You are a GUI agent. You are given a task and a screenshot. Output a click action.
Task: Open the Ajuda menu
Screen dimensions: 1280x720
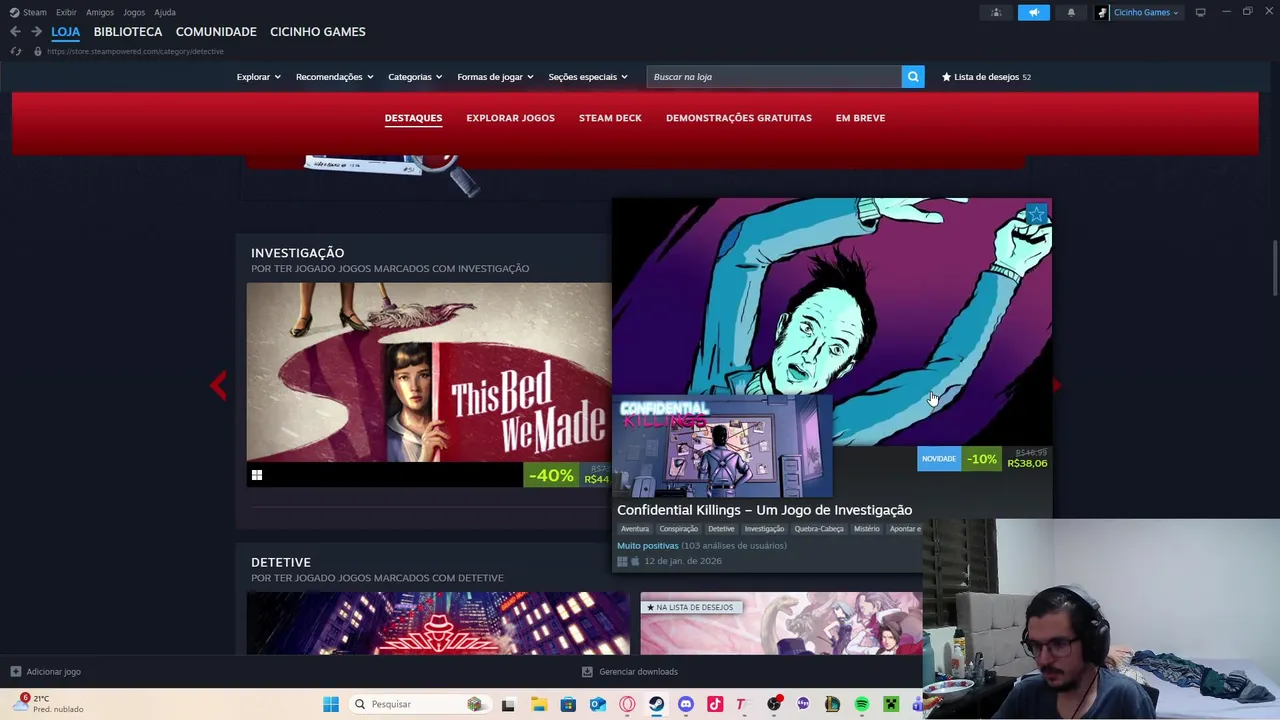(x=165, y=12)
